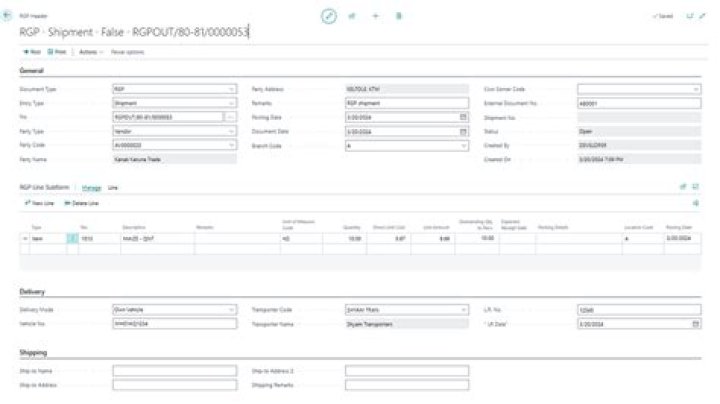
Task: Click the page title RGP Shipment
Action: (134, 32)
